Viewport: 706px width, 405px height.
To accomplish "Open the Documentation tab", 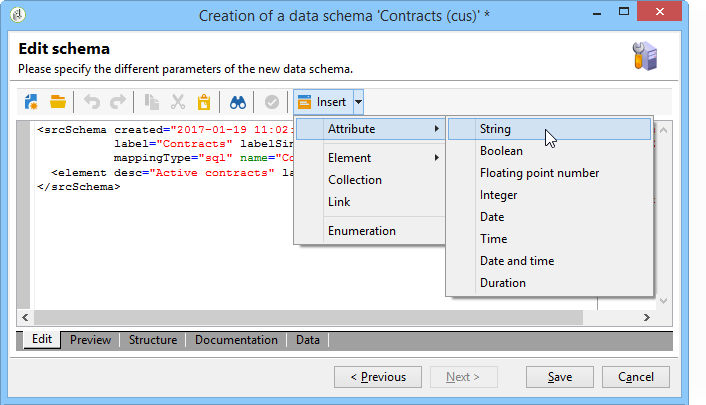I will pyautogui.click(x=236, y=340).
